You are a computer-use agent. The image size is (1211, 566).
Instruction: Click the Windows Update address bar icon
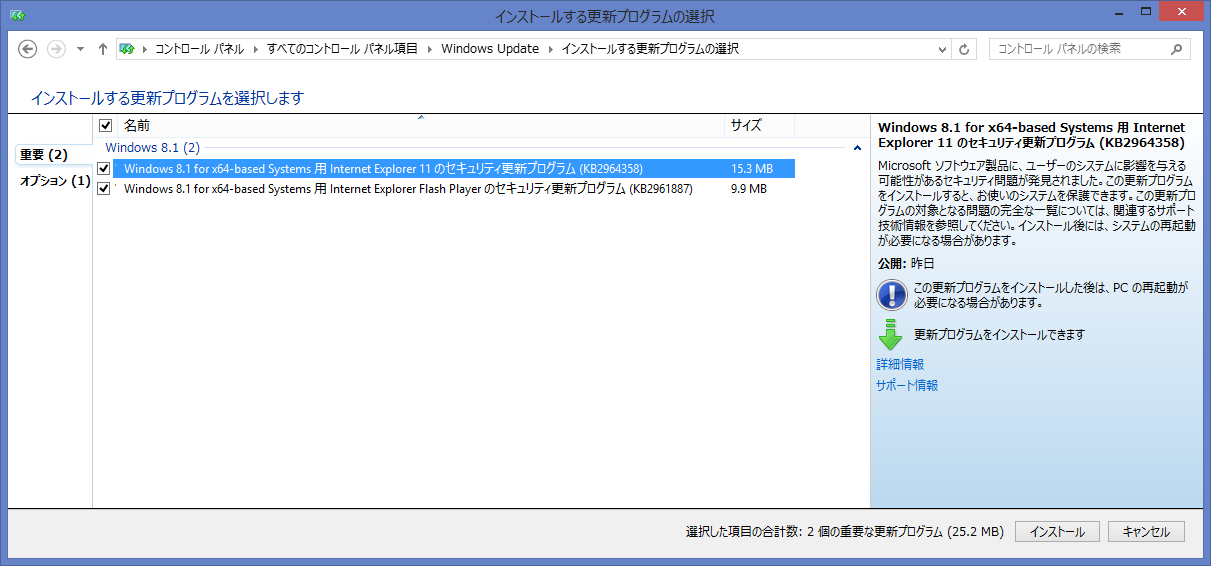click(127, 49)
